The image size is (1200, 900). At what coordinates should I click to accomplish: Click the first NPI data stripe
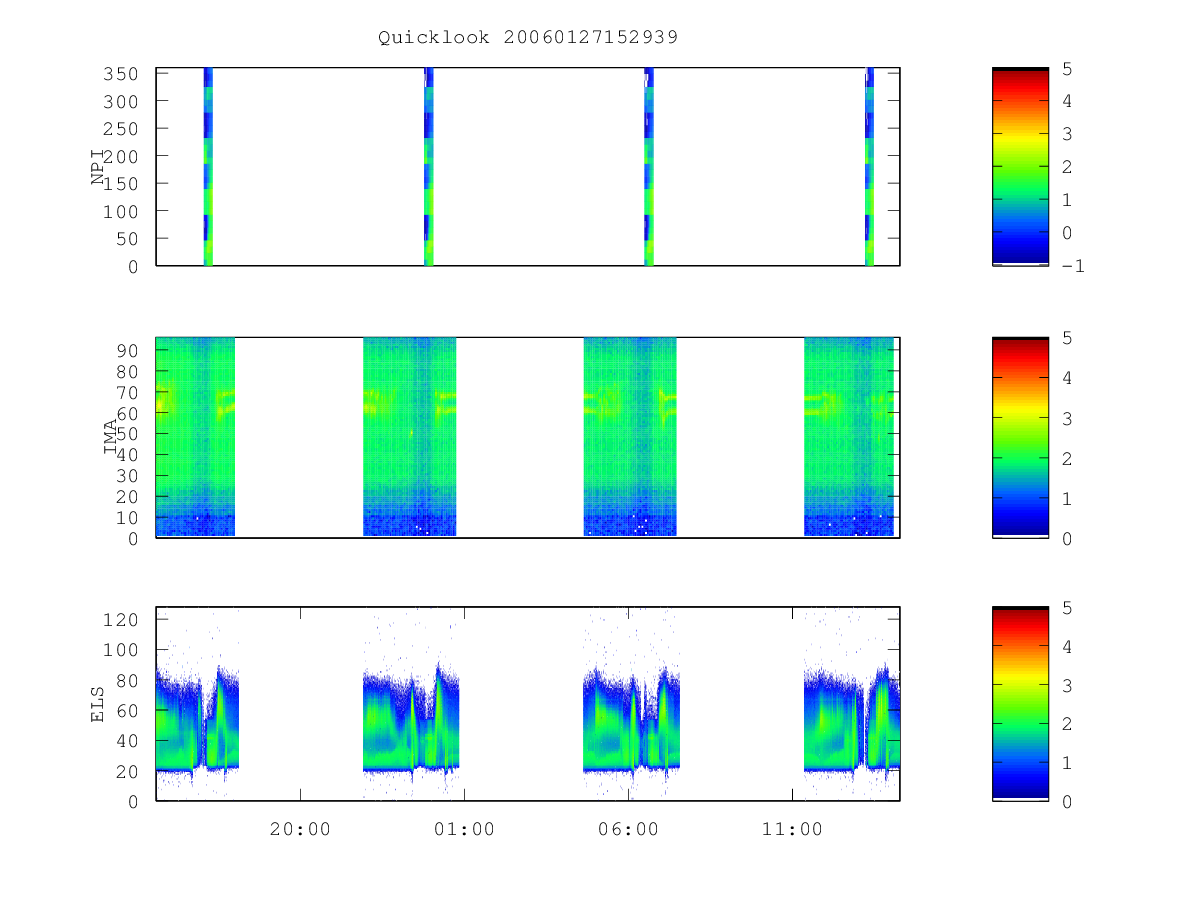(x=208, y=167)
